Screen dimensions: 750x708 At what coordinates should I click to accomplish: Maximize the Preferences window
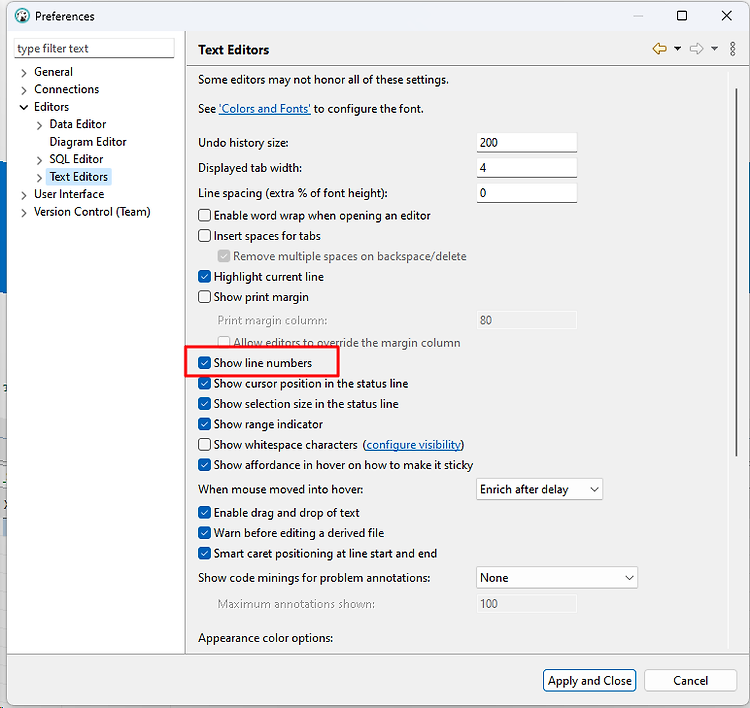click(x=682, y=16)
